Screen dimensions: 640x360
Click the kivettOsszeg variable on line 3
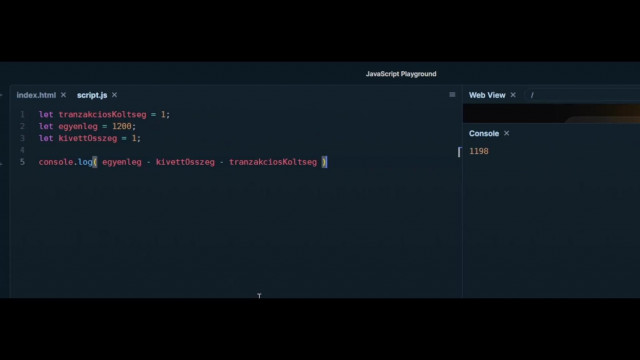88,138
